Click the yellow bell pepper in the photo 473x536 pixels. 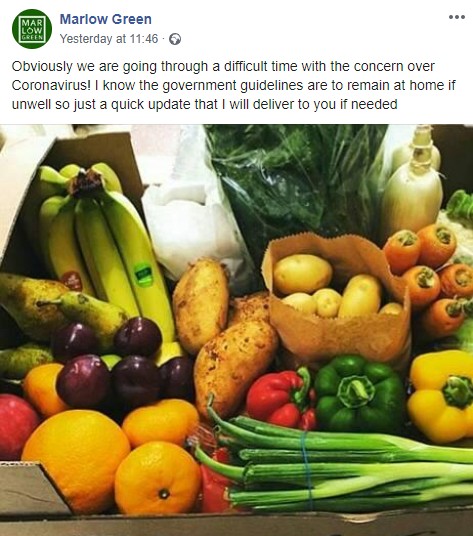441,395
